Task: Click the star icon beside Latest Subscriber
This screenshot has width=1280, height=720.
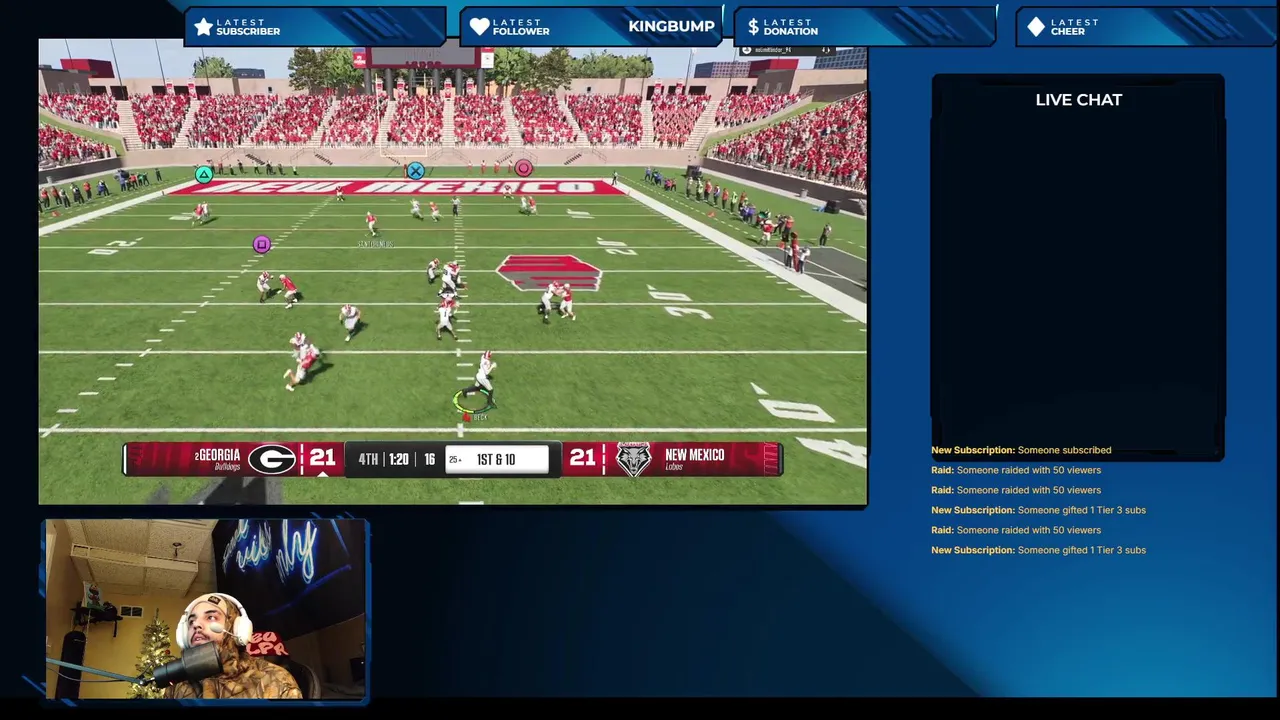Action: (x=204, y=27)
